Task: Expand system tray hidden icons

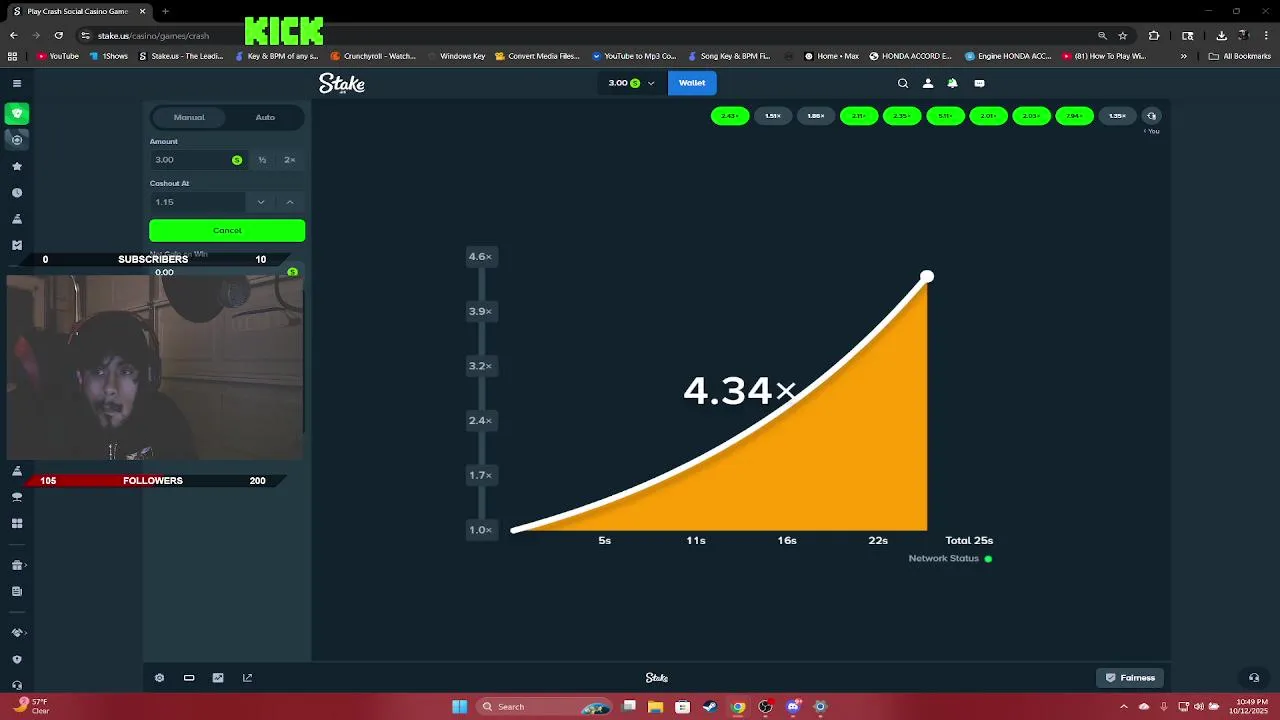Action: (1123, 707)
